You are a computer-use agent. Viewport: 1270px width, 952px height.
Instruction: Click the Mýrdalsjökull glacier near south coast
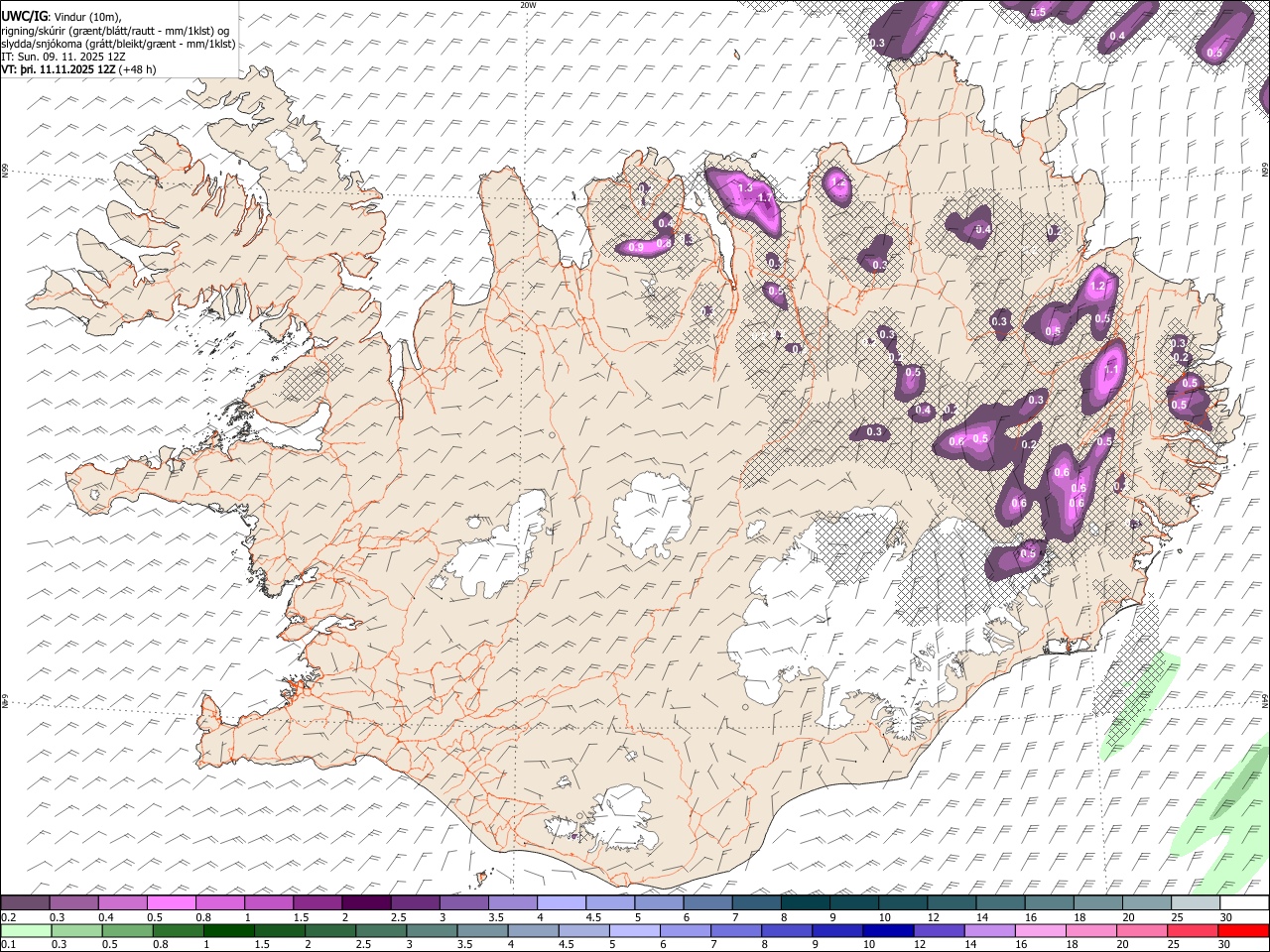[x=622, y=817]
